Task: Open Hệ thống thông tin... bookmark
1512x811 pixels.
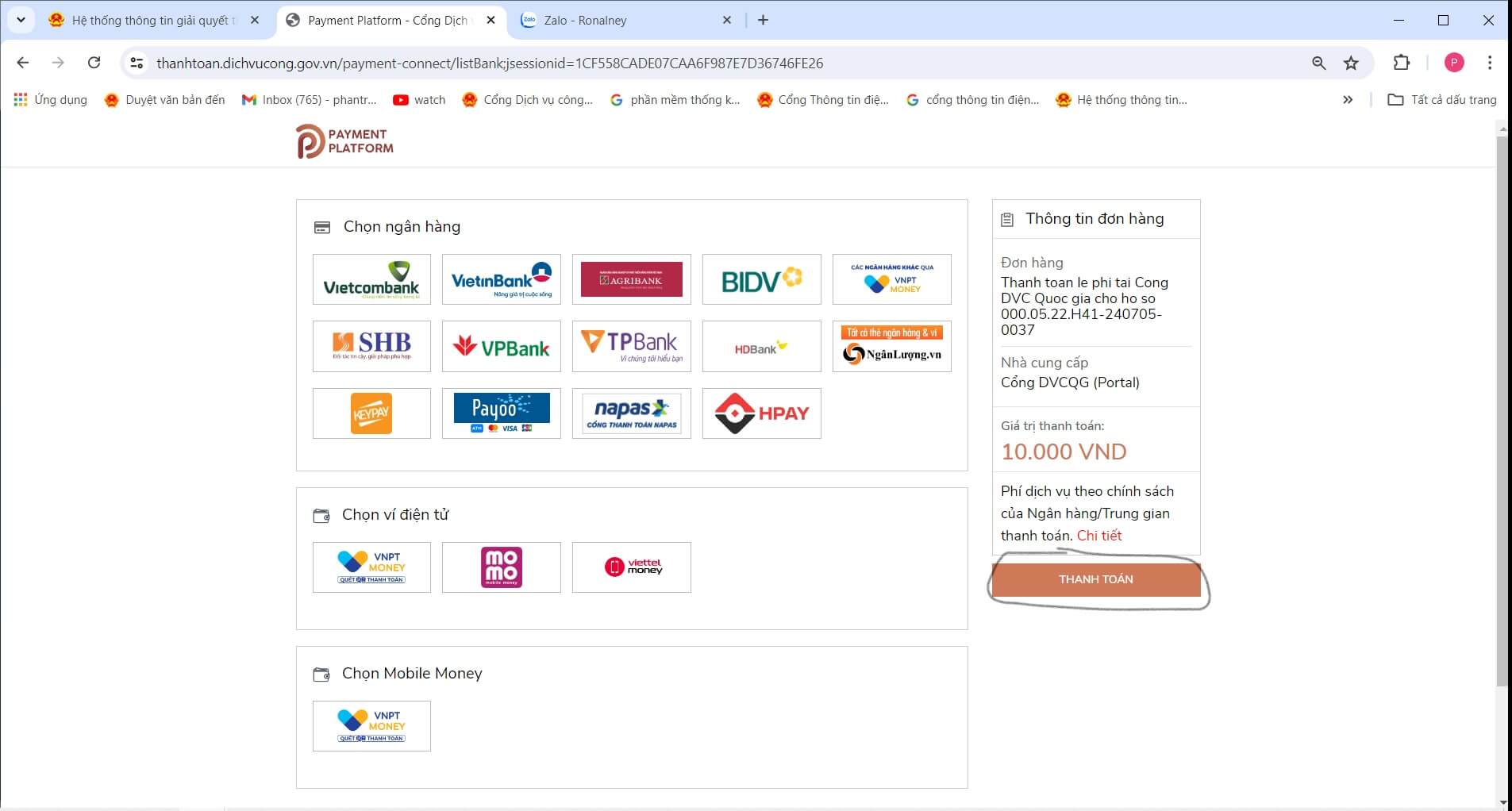Action: tap(1122, 100)
